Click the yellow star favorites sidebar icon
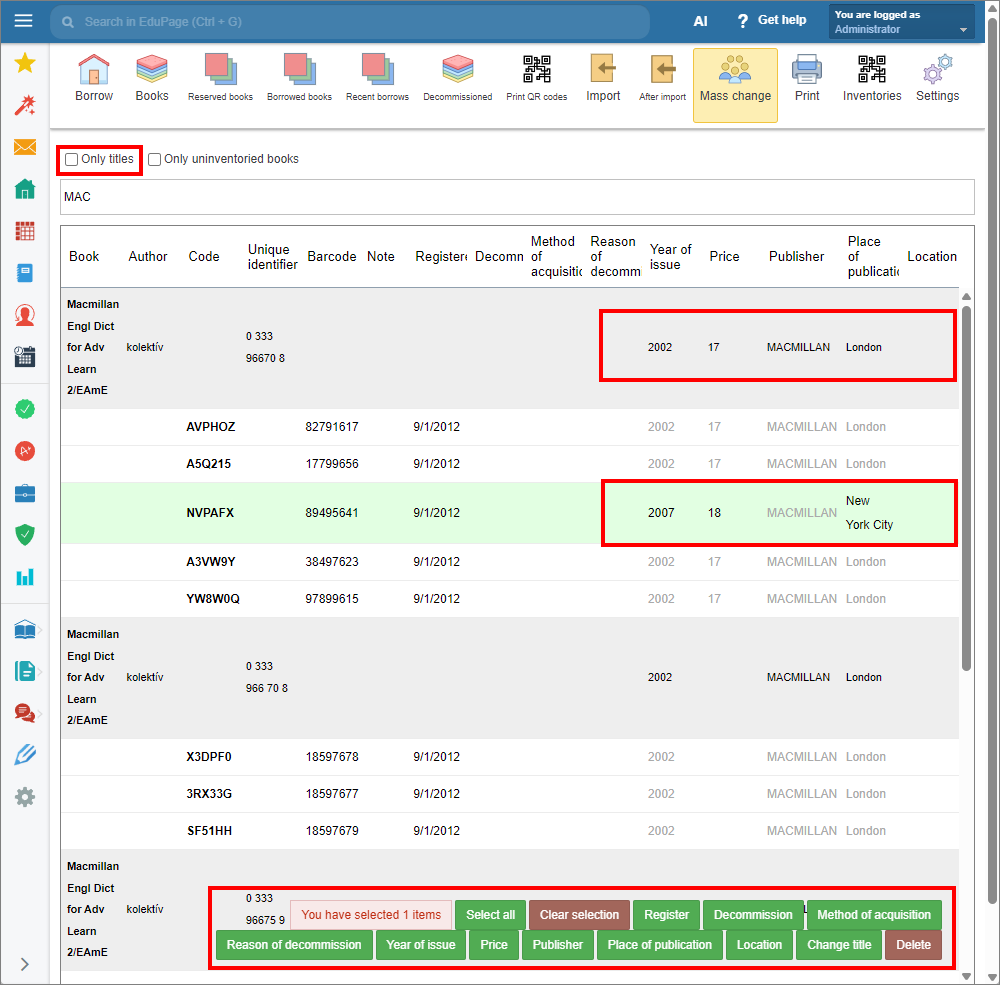The width and height of the screenshot is (1000, 985). click(25, 64)
